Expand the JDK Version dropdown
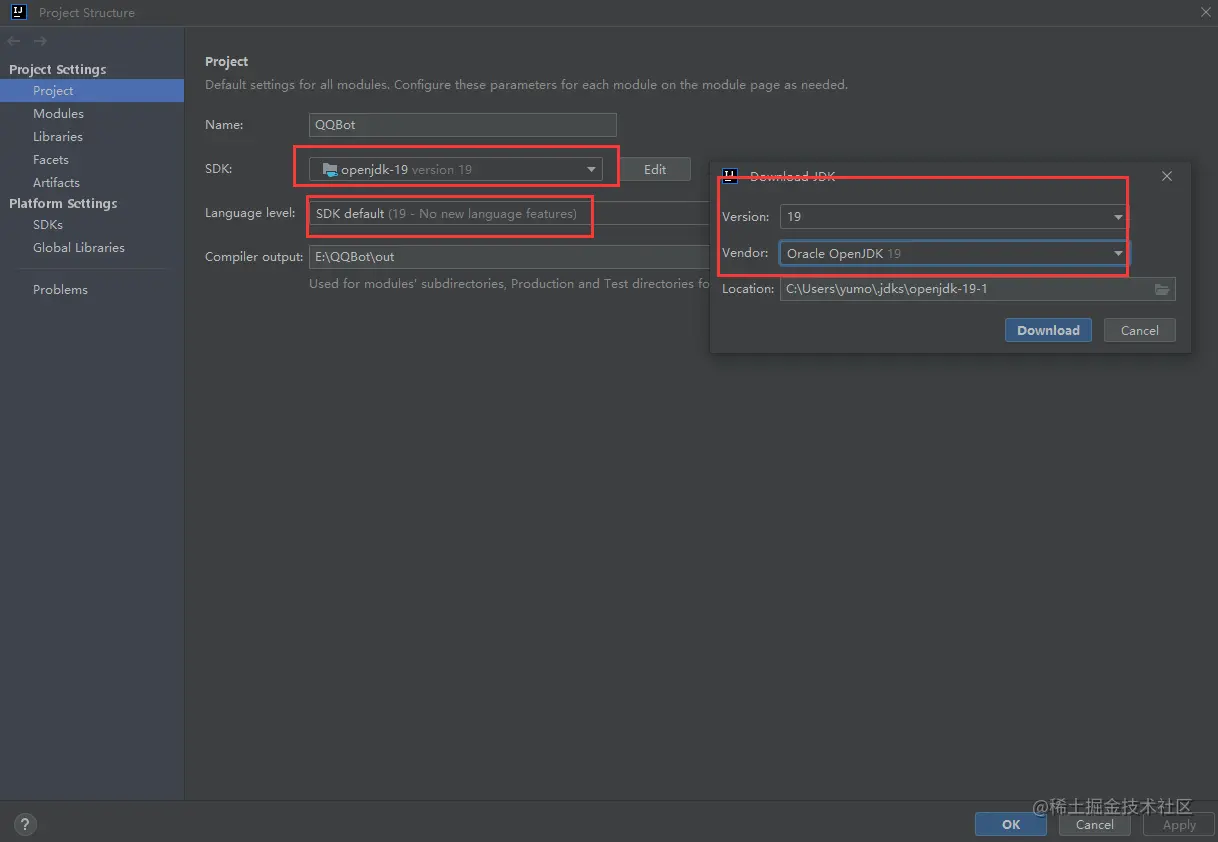This screenshot has width=1218, height=842. click(954, 217)
